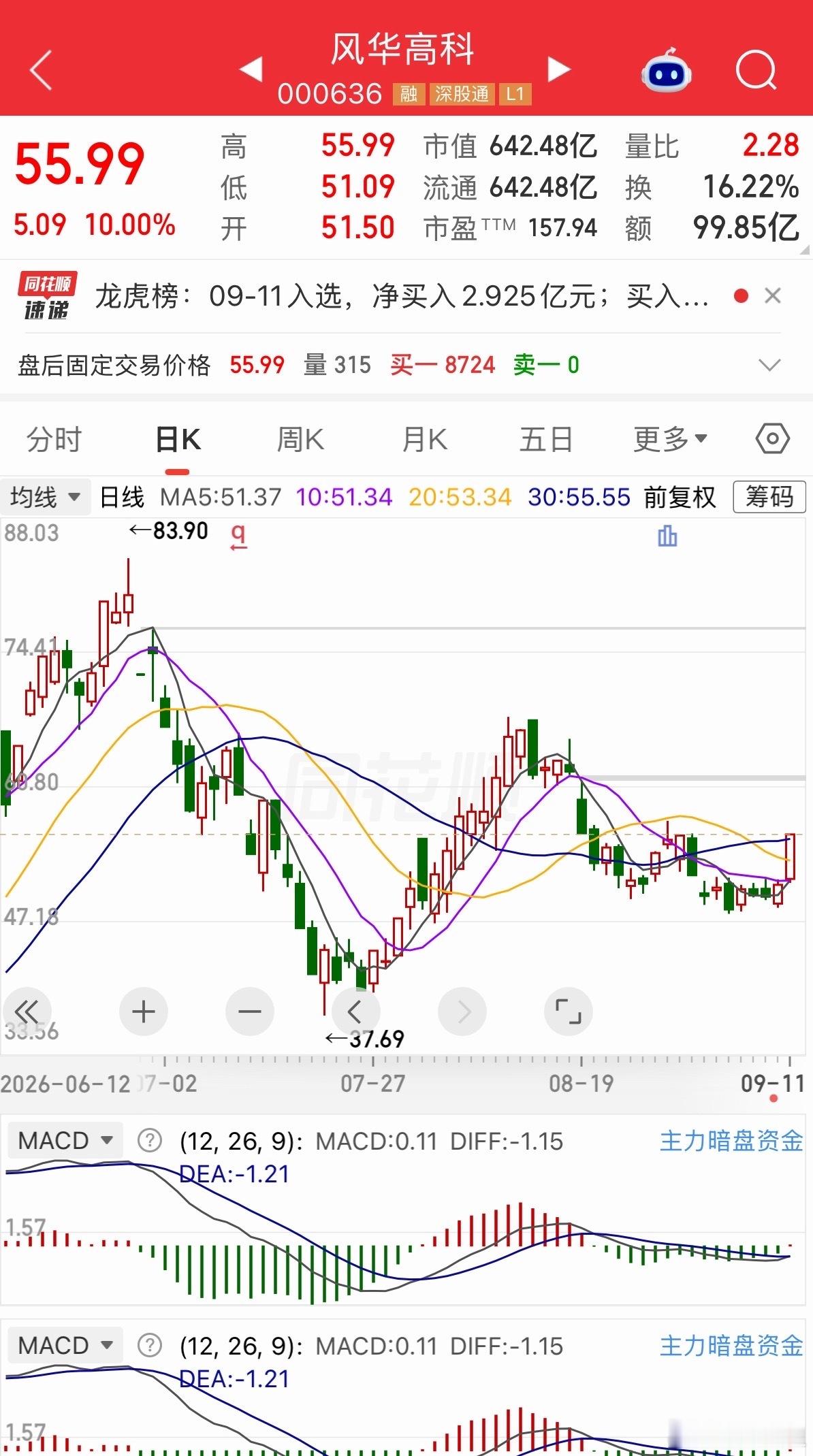
Task: Click blue 30:55.55 moving average label
Action: [579, 497]
